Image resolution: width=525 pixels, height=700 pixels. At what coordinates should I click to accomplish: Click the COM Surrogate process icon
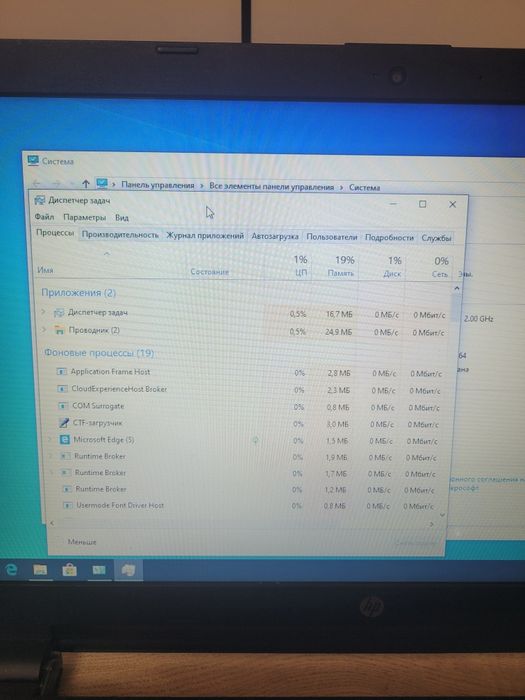pos(63,406)
